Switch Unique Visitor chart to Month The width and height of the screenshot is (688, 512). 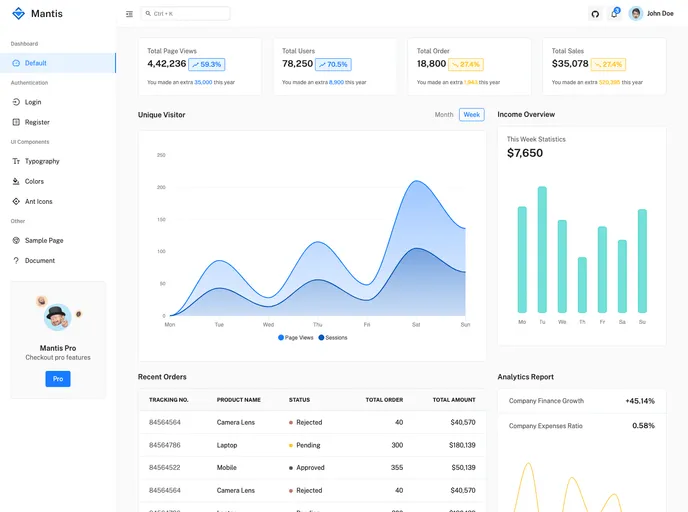[x=444, y=115]
